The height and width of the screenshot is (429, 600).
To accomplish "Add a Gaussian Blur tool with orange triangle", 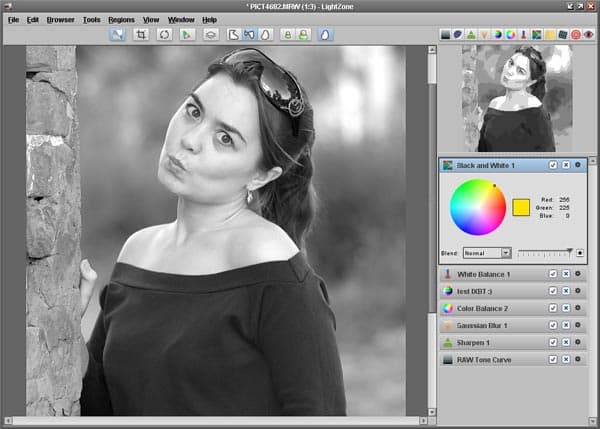I will [484, 35].
